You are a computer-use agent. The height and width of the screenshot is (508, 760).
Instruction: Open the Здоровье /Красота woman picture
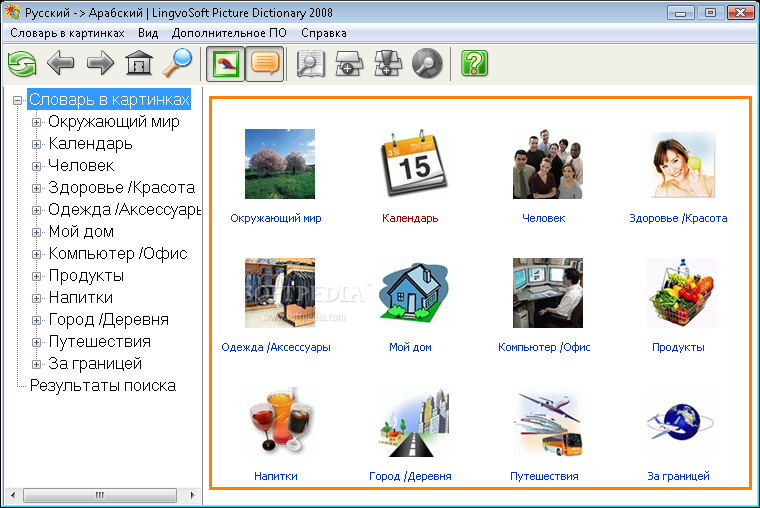pos(682,164)
